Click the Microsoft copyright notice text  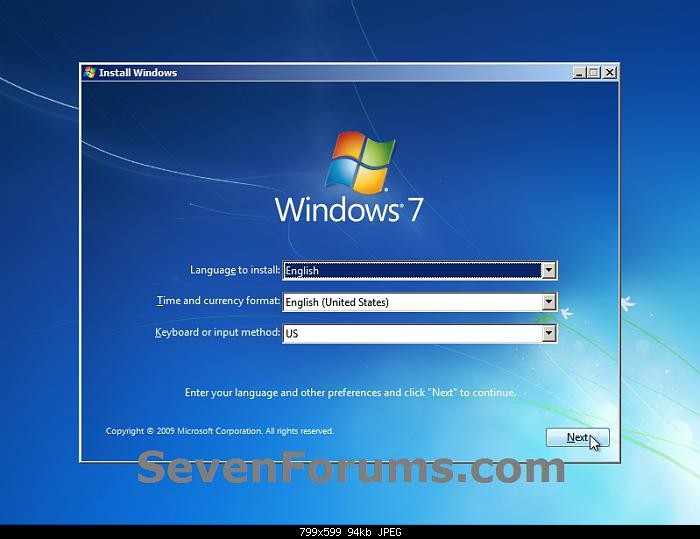click(x=220, y=431)
